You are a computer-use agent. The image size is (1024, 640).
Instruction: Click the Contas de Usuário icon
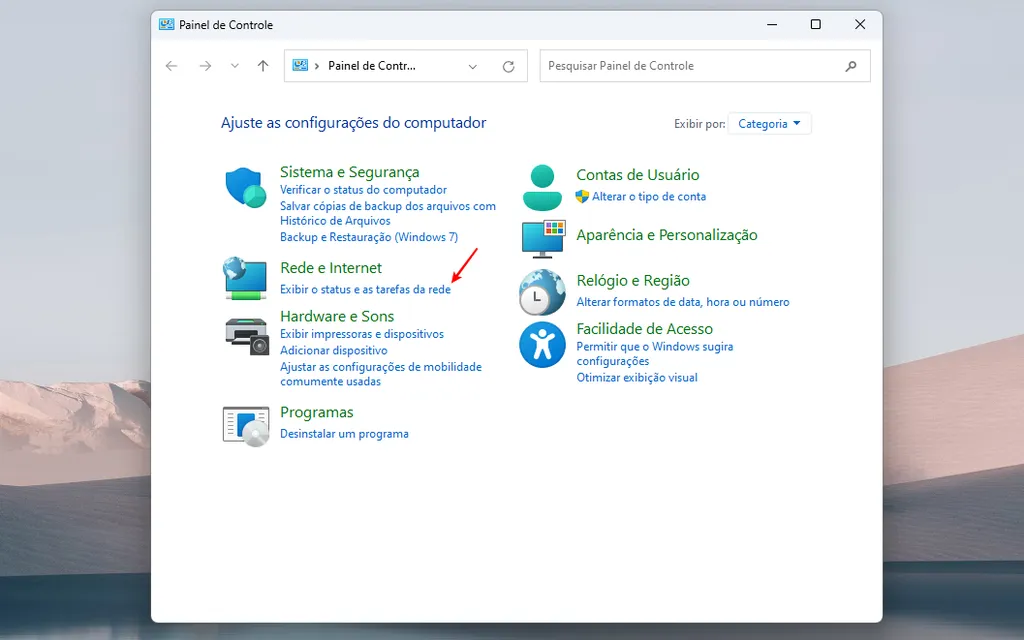(x=541, y=186)
